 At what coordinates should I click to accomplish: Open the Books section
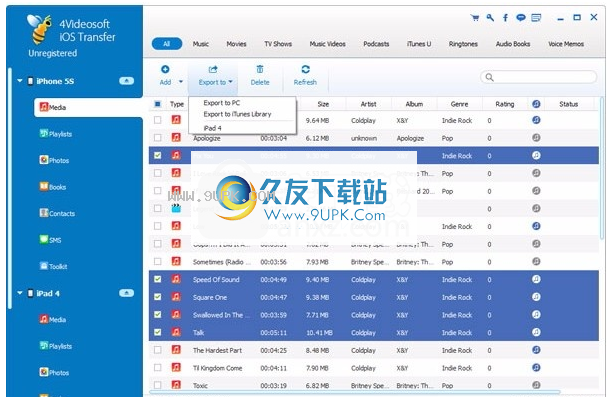coord(53,187)
